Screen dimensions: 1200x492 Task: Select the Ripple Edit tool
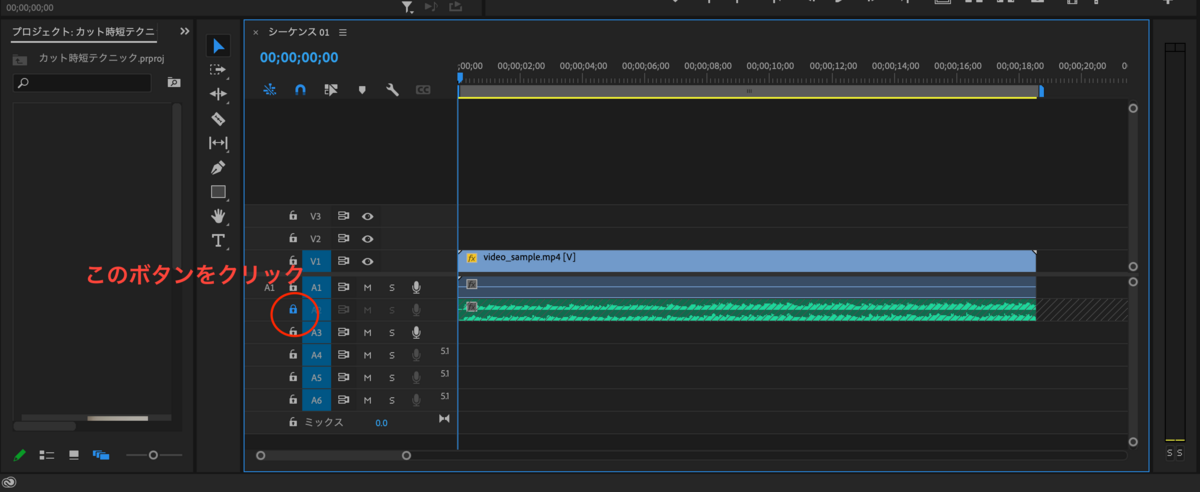[218, 94]
